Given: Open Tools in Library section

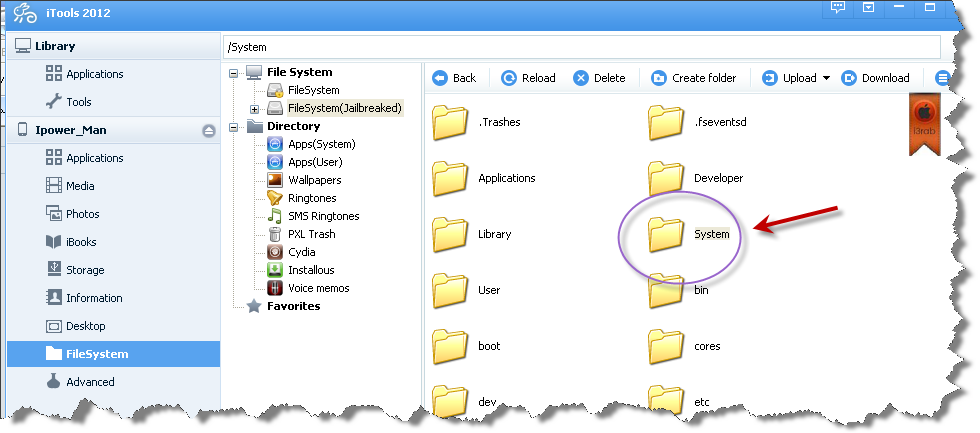Looking at the screenshot, I should point(69,101).
